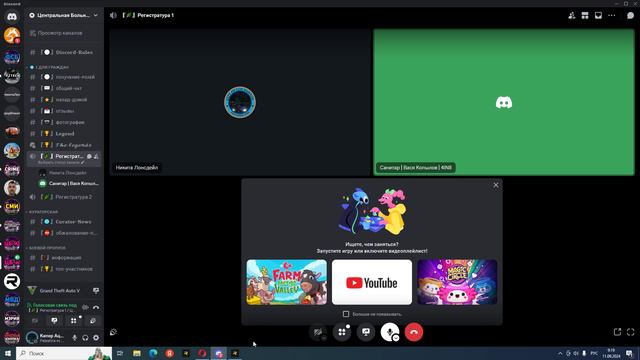Show chat bubble icon in call header

coord(631,16)
